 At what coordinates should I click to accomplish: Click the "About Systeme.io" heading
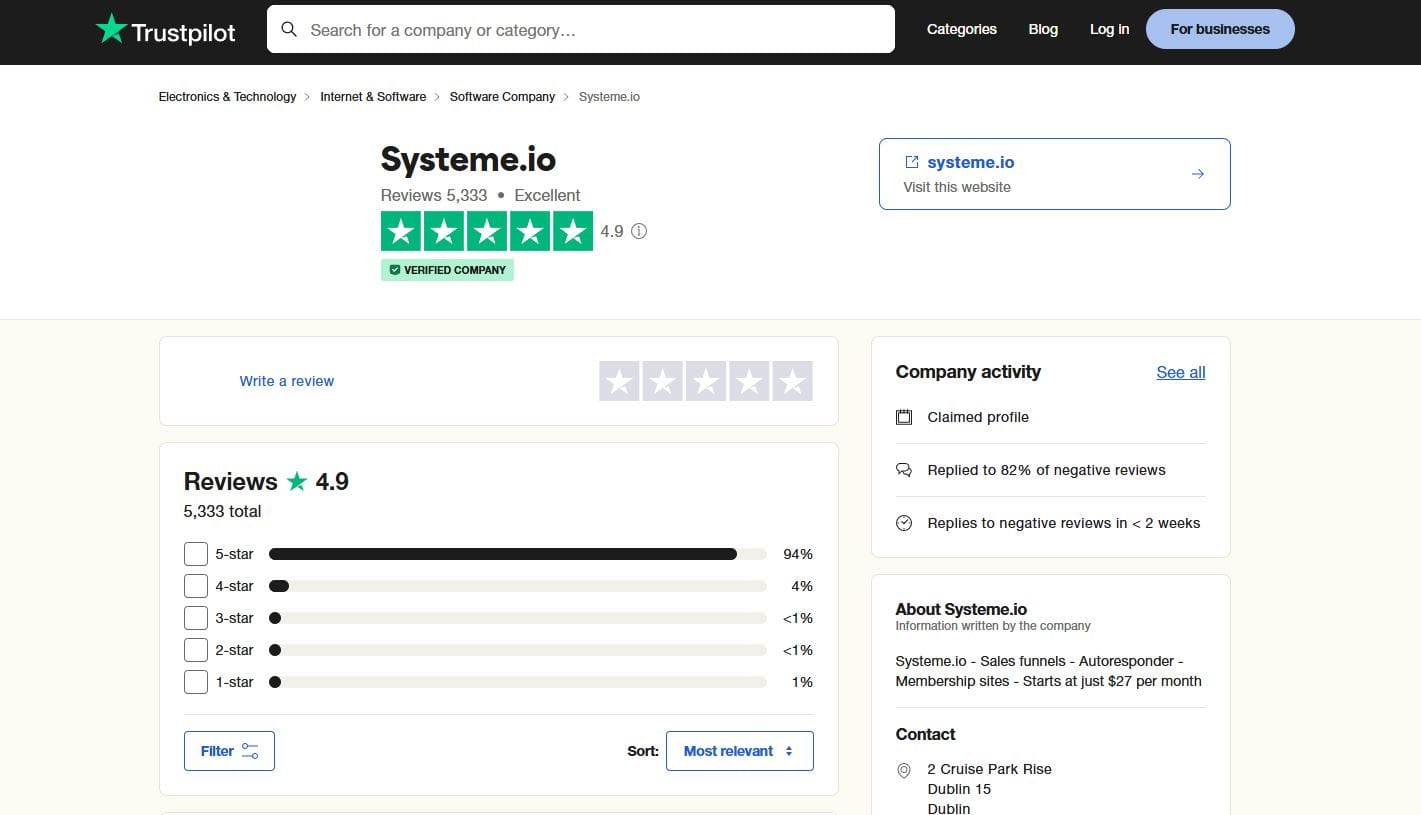961,609
